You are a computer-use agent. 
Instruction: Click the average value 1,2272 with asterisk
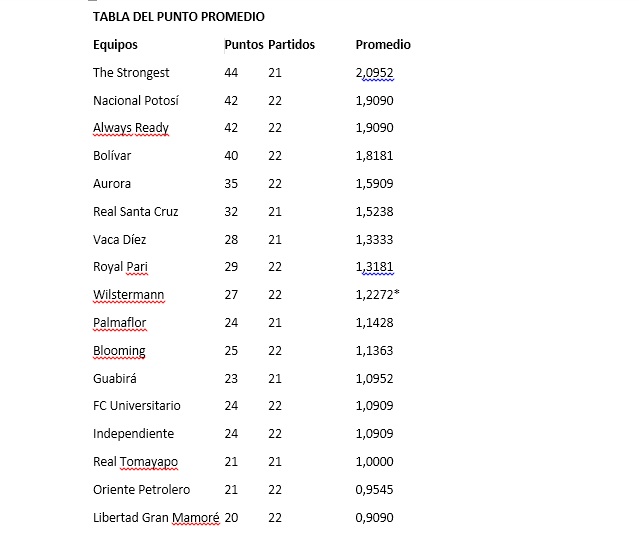pyautogui.click(x=377, y=294)
